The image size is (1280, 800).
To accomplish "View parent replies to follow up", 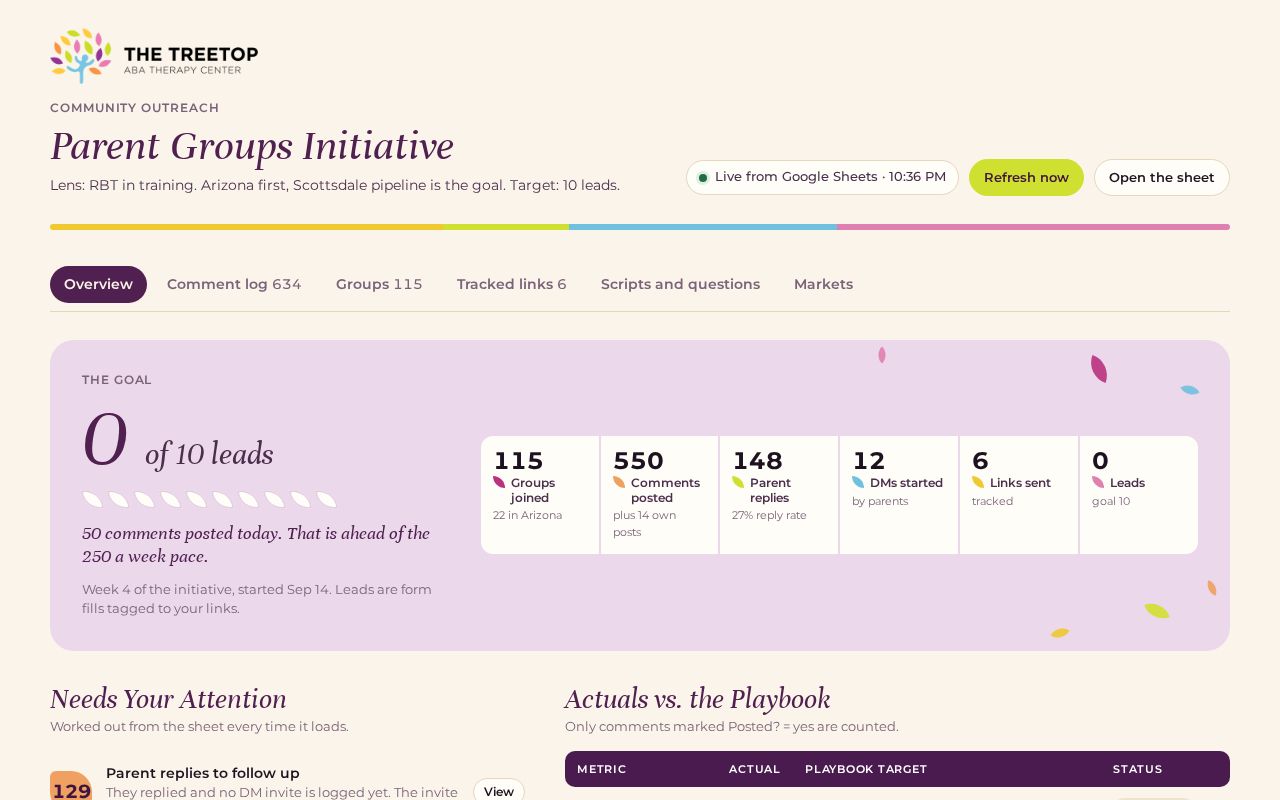I will coord(498,790).
